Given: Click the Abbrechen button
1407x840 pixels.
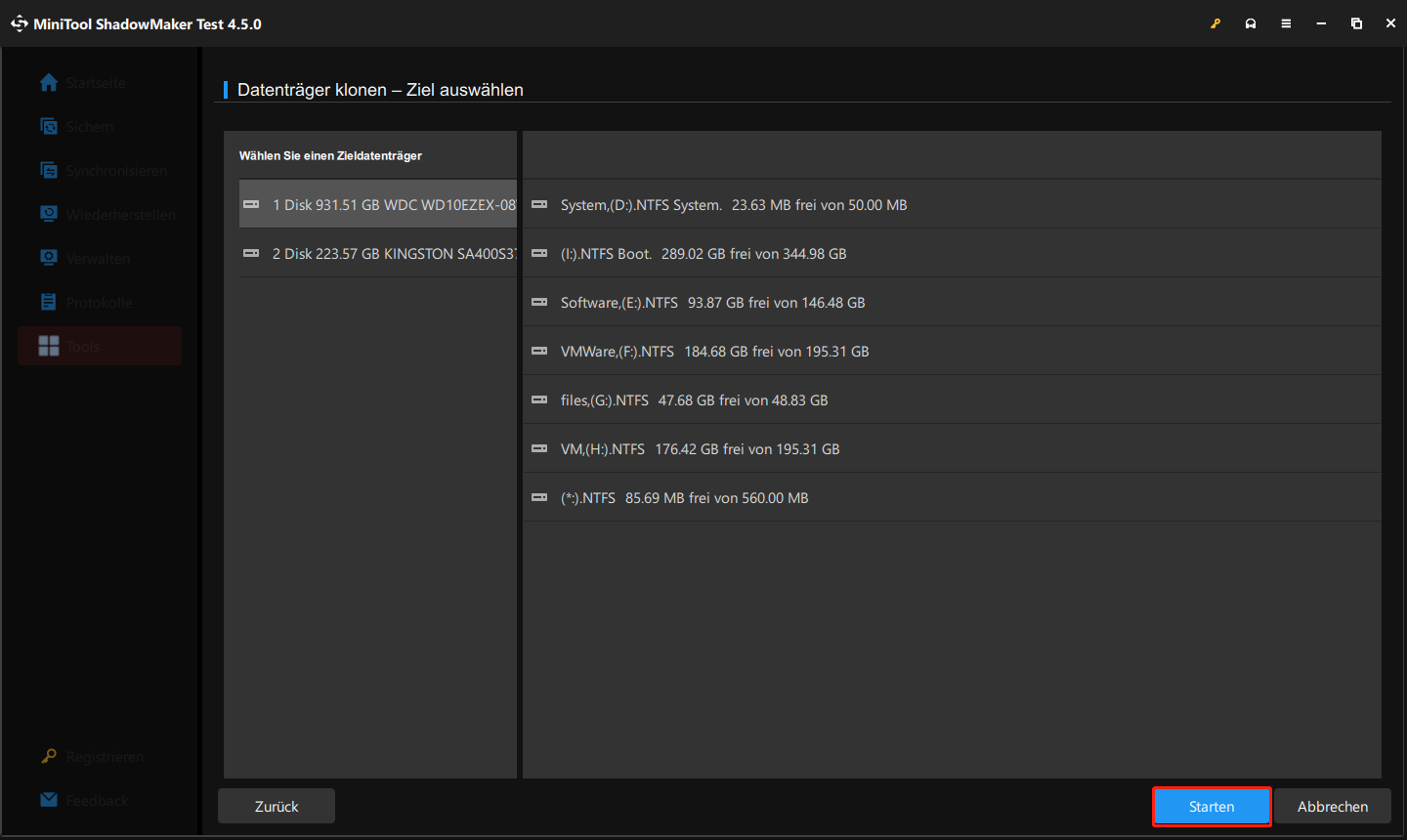Looking at the screenshot, I should click(1333, 807).
